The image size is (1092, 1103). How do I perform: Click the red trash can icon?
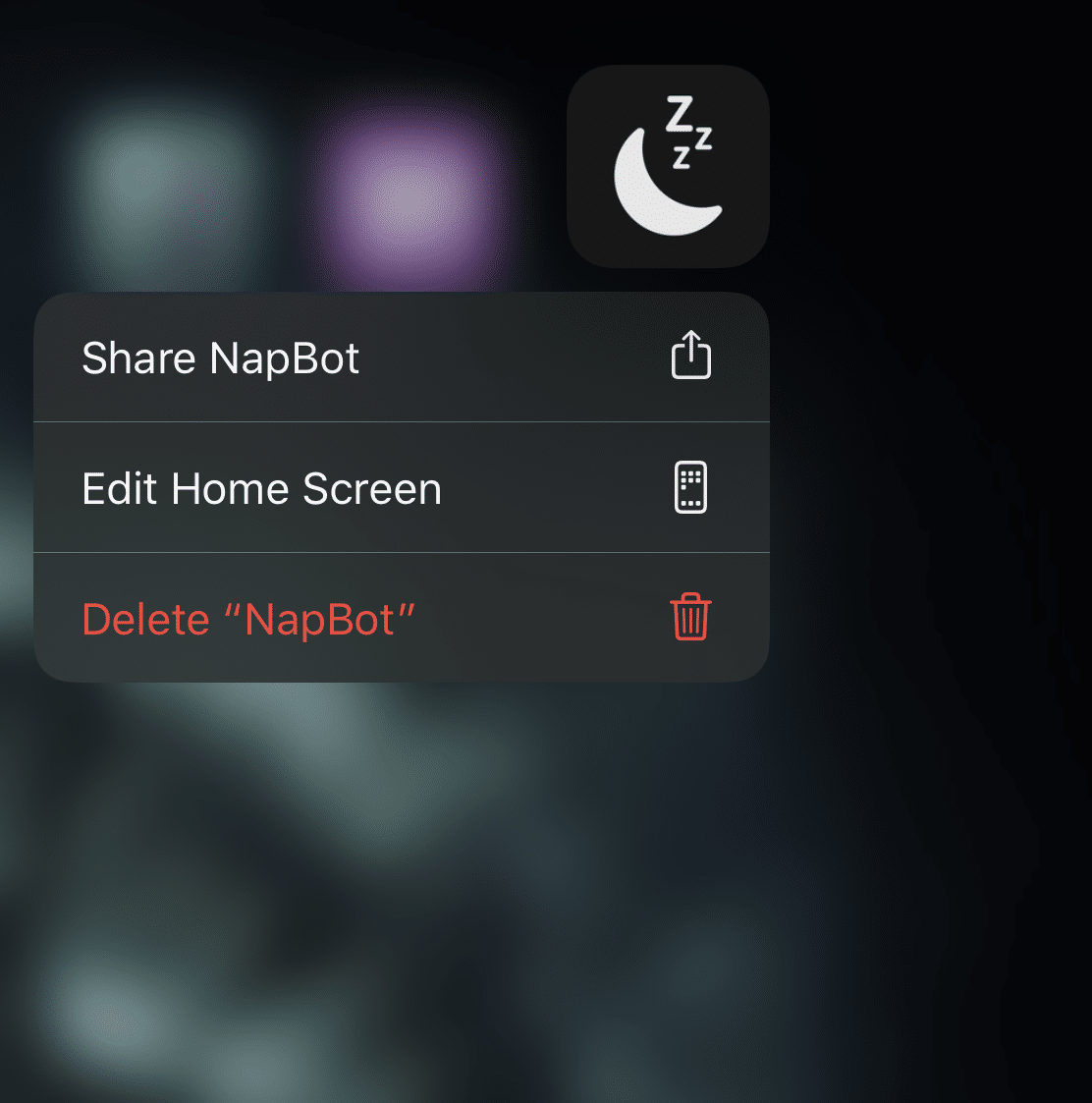pos(690,617)
